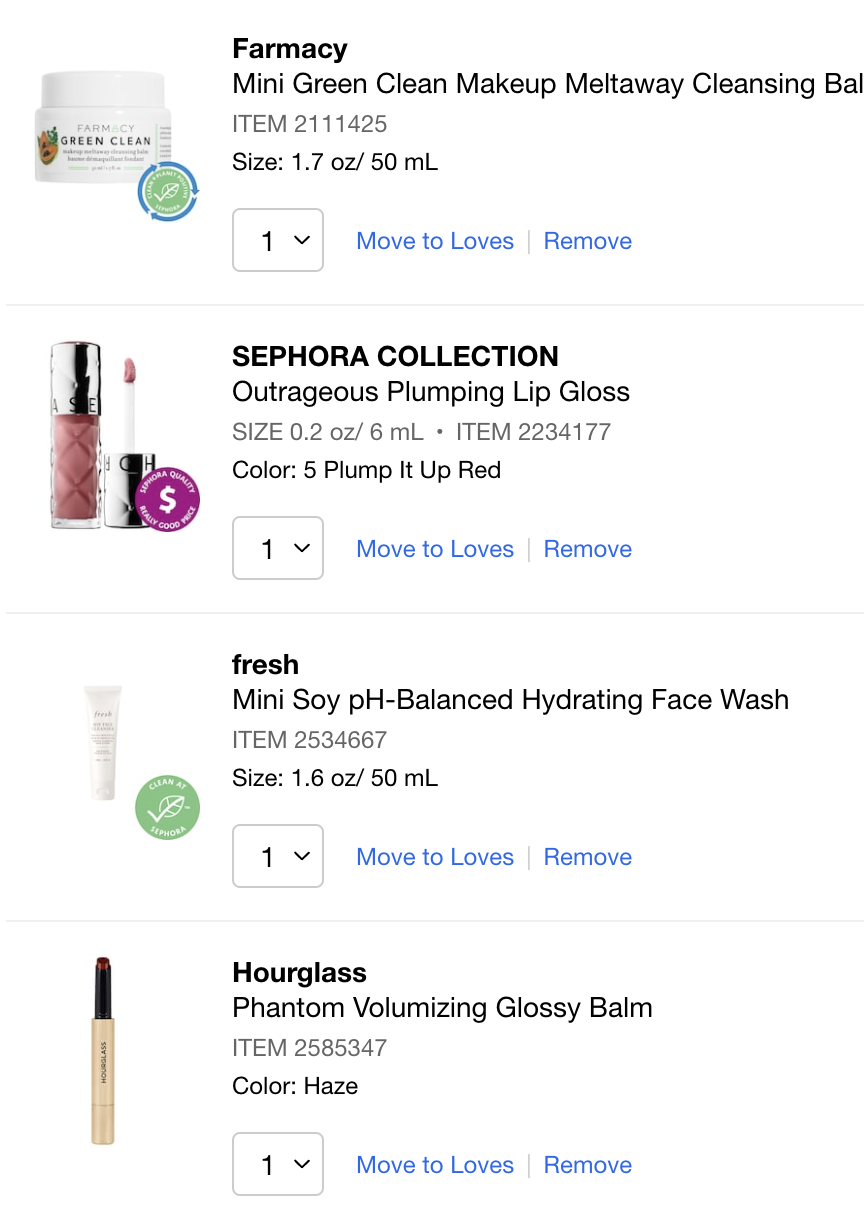Remove the Sephora Collection lip gloss
864x1222 pixels.
588,549
